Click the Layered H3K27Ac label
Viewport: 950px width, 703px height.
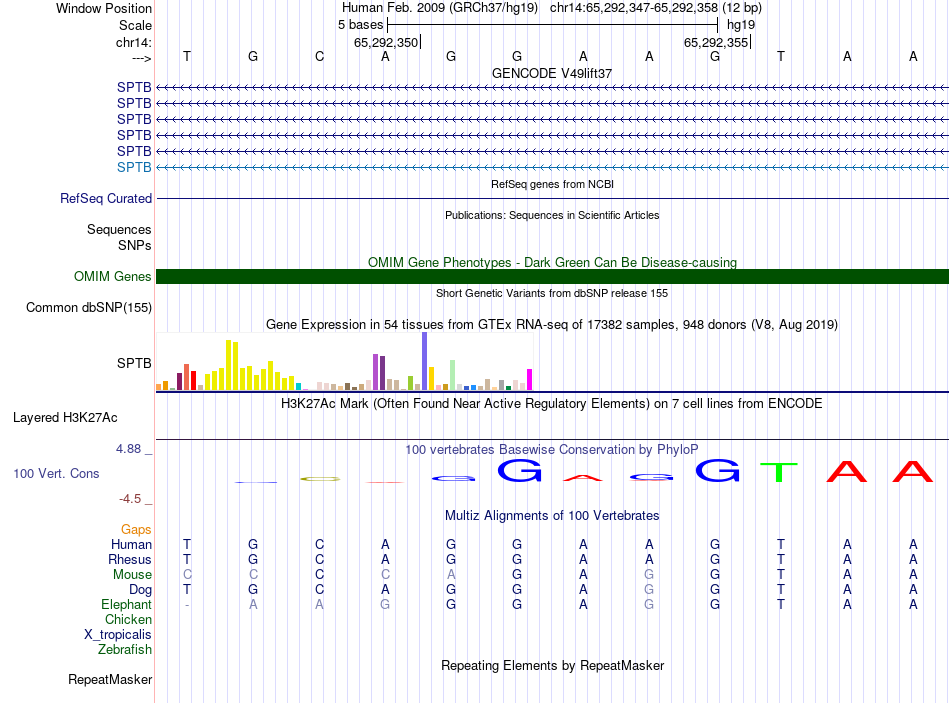coord(65,418)
